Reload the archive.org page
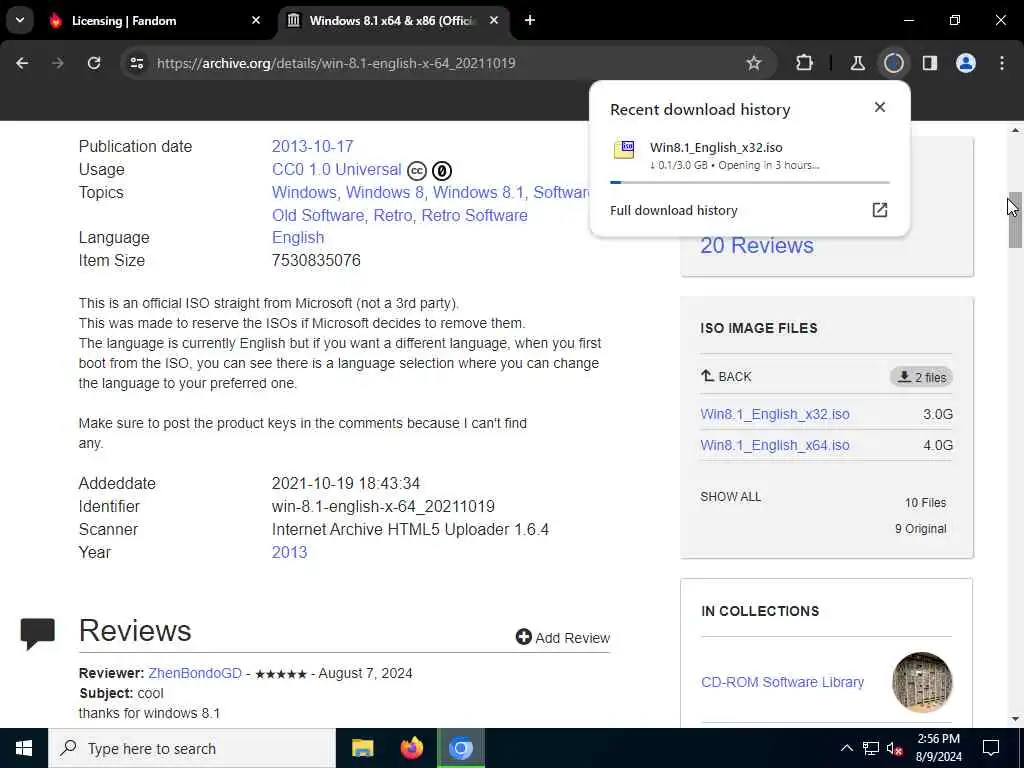This screenshot has height=768, width=1024. (x=94, y=63)
